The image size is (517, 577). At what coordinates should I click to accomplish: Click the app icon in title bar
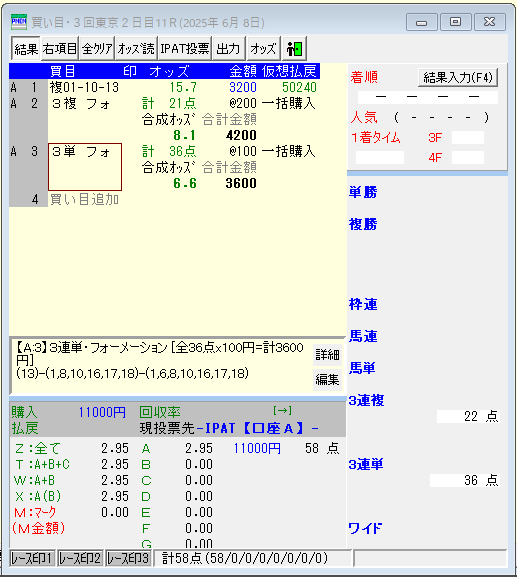click(19, 22)
